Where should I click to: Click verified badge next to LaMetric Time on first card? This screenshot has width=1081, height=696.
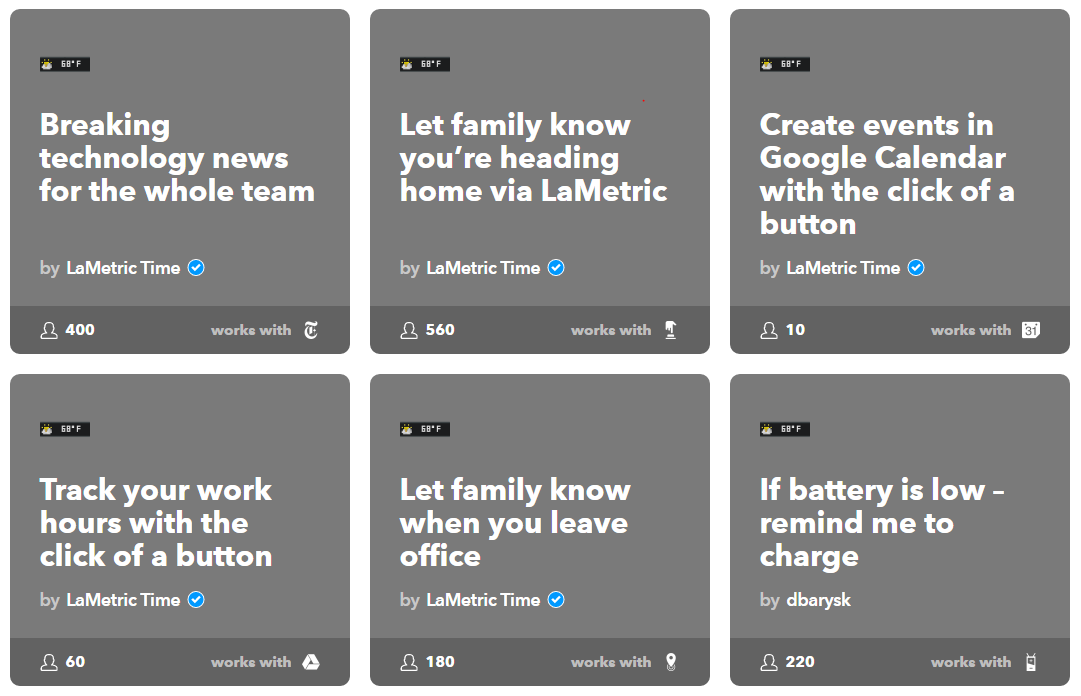(196, 267)
